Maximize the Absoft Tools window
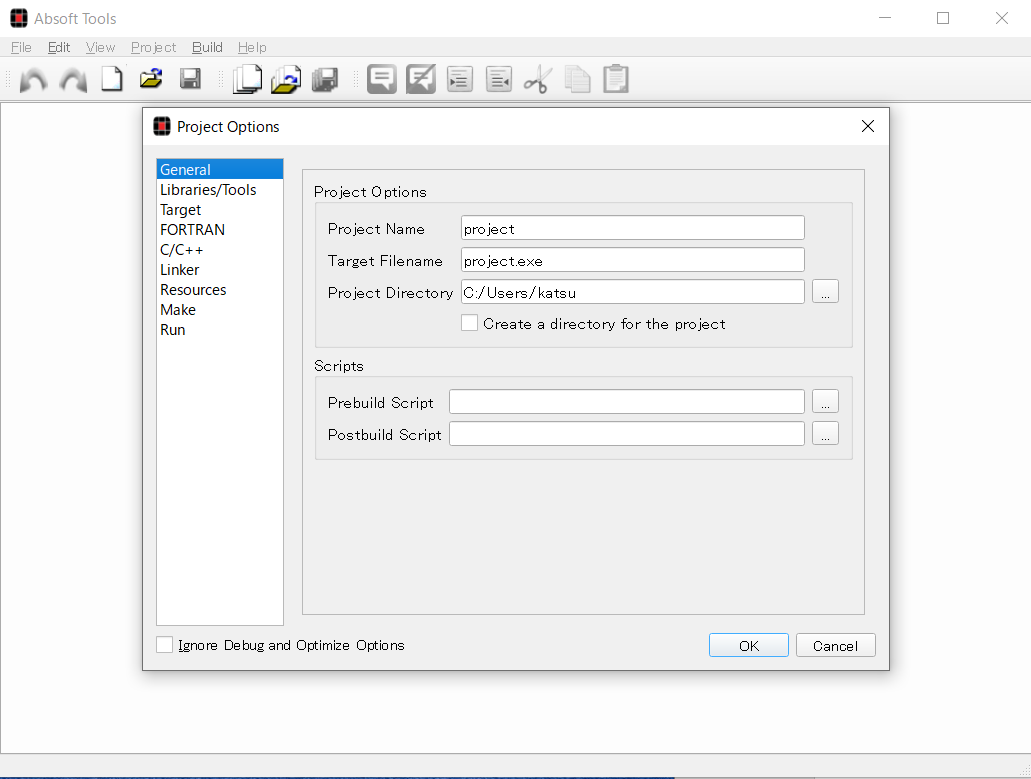 943,18
